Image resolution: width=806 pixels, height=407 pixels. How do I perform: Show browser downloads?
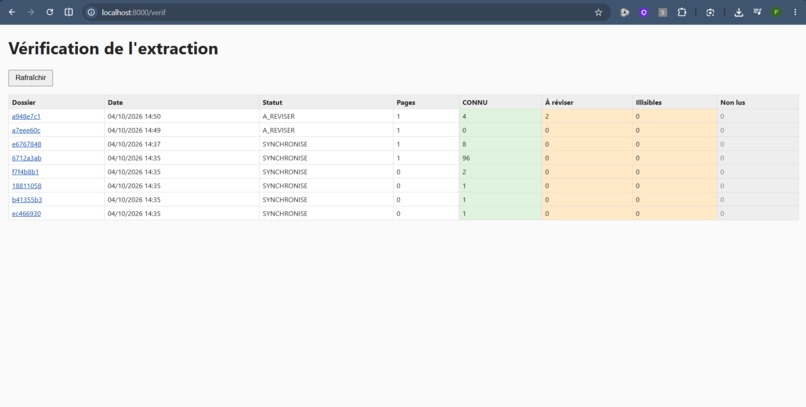click(x=739, y=12)
